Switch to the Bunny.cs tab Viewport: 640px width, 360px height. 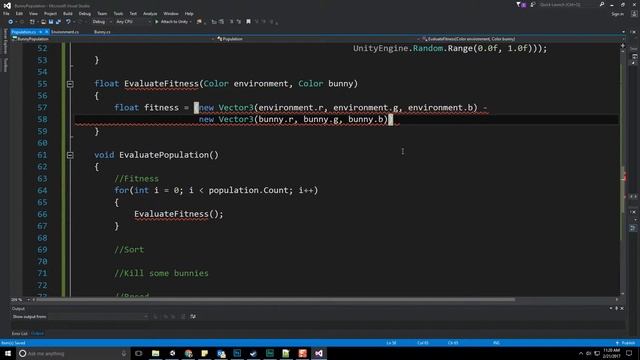point(102,32)
